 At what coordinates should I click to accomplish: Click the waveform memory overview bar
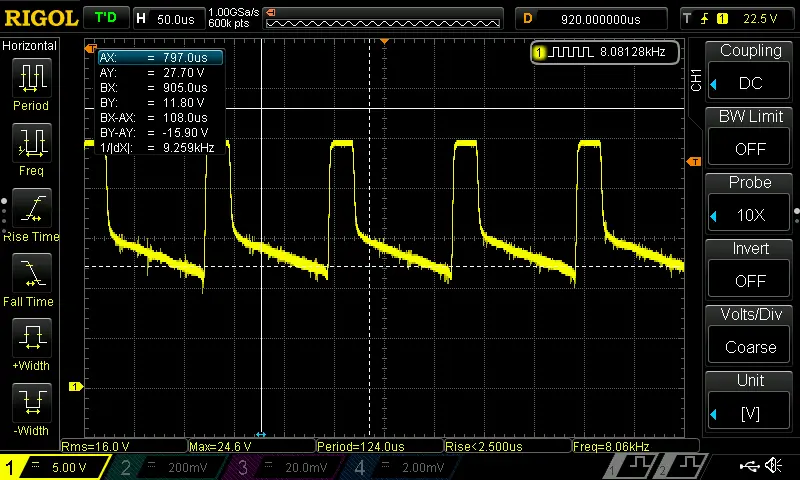coord(383,23)
